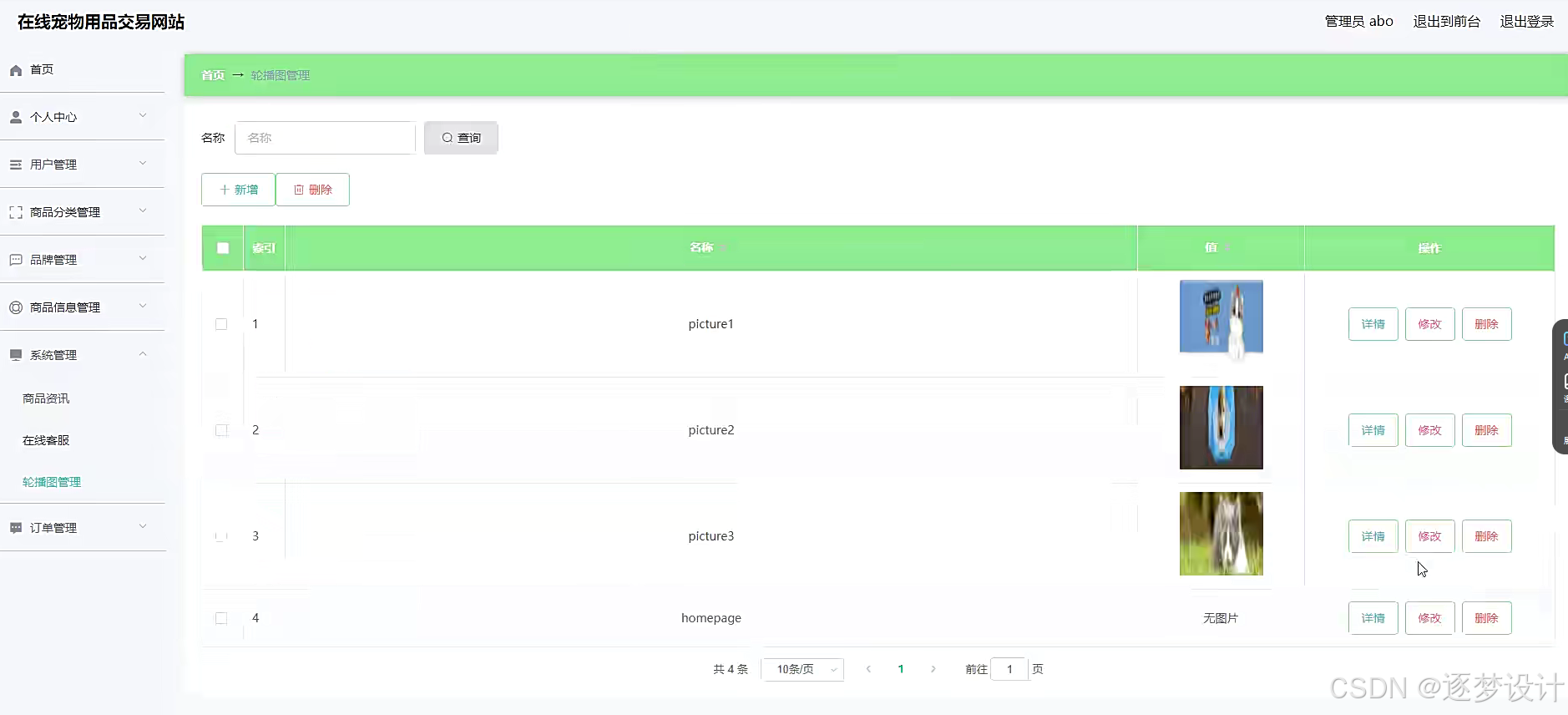
Task: Click the circle icon beside 商品信息管理
Action: click(16, 308)
